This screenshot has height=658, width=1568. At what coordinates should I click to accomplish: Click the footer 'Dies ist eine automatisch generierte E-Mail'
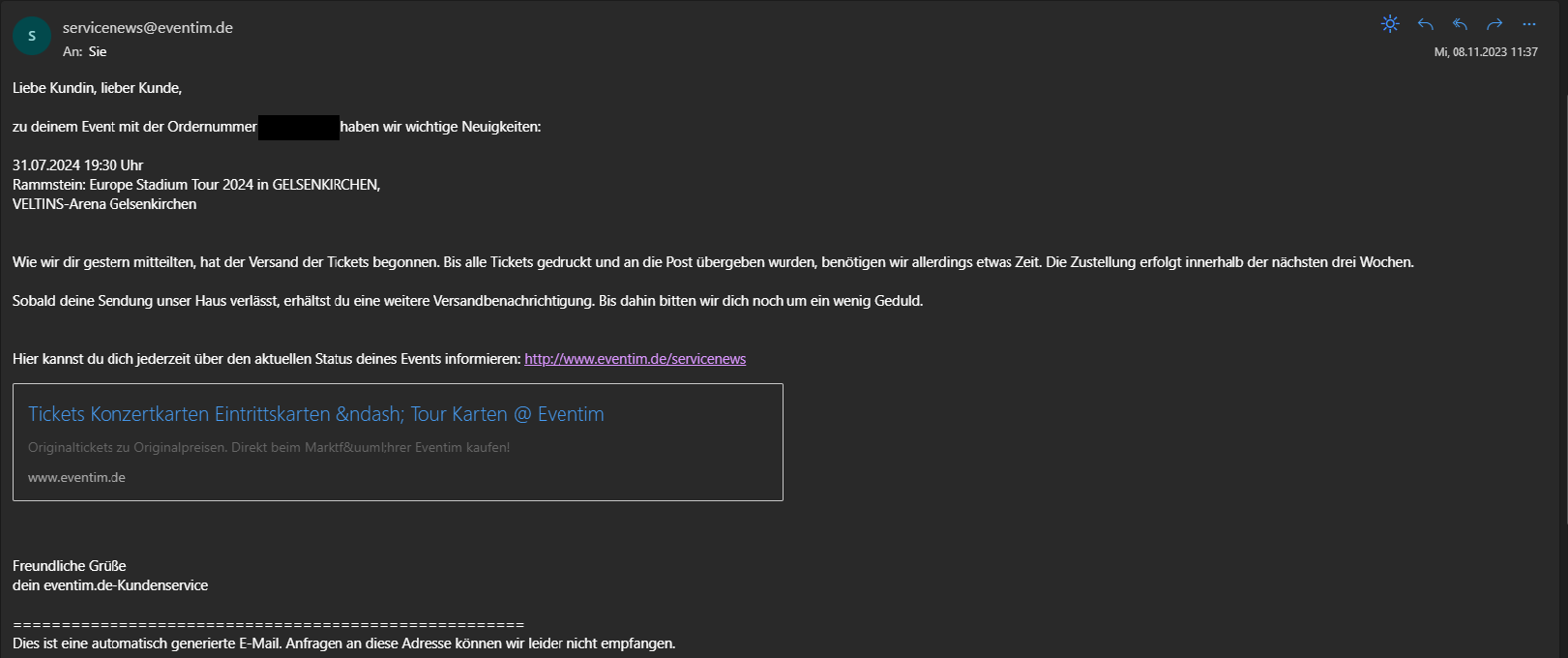click(343, 643)
